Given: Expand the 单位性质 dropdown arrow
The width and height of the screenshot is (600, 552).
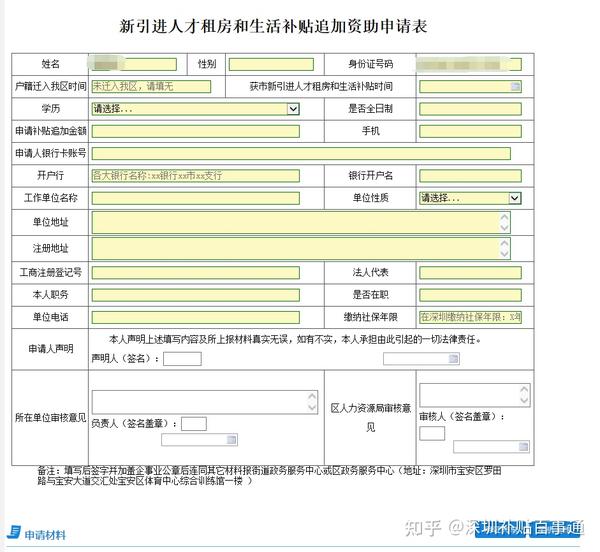Looking at the screenshot, I should click(515, 198).
